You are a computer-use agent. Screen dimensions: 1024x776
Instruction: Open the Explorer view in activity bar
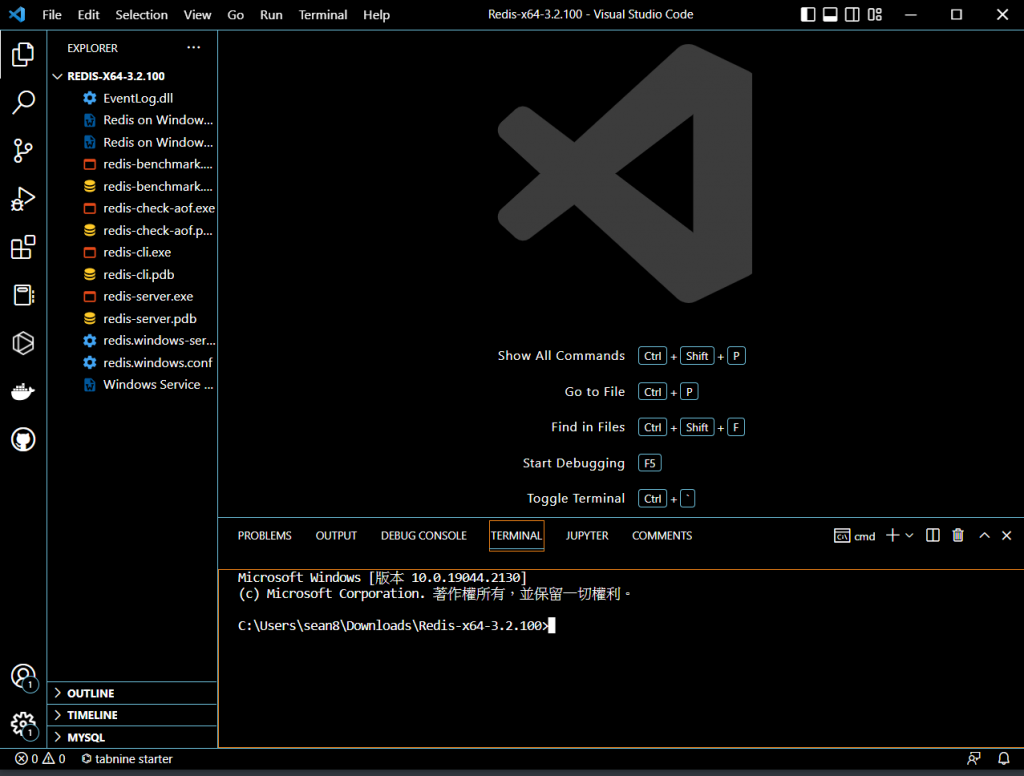(x=23, y=54)
